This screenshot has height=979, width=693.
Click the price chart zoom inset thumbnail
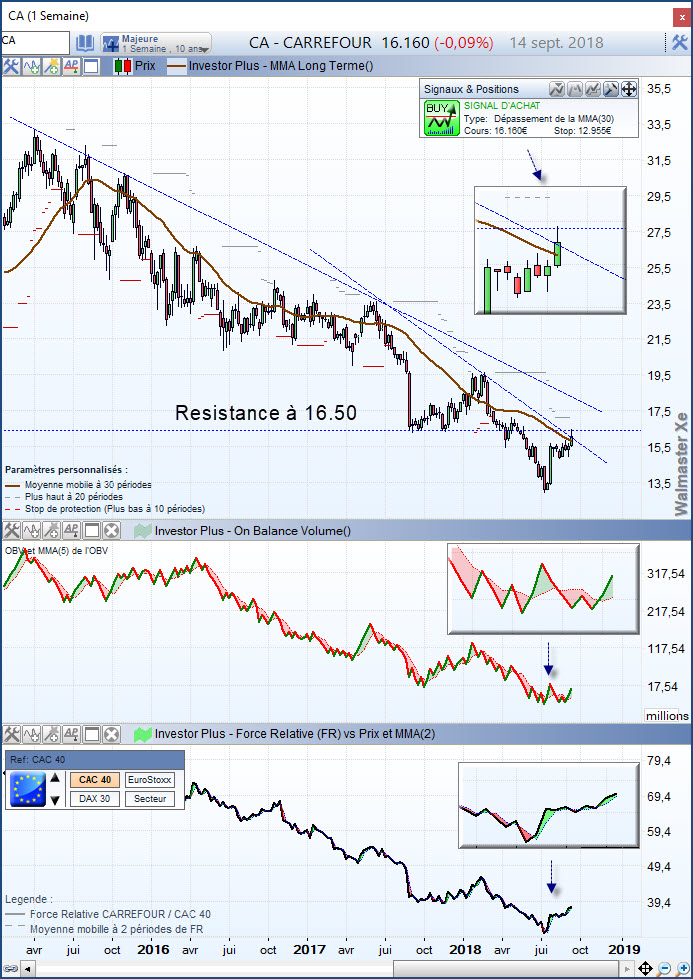550,250
